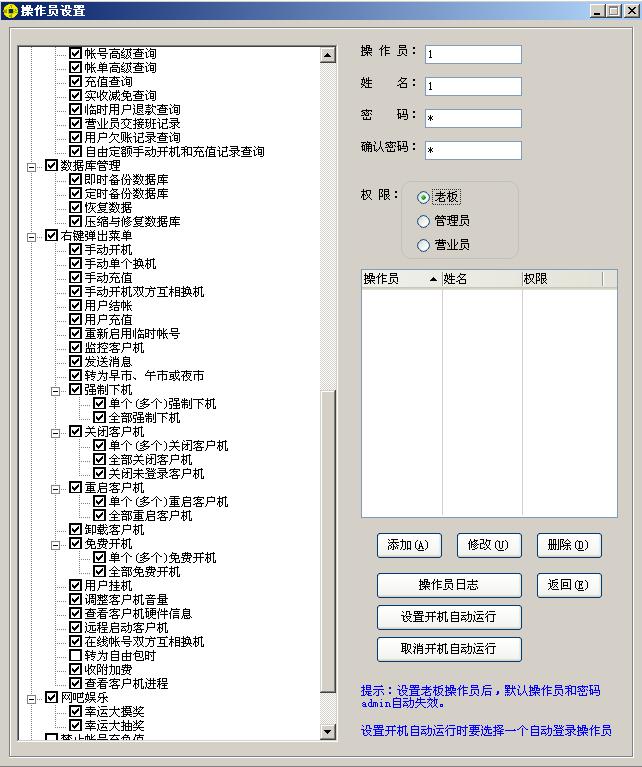Viewport: 642px width, 767px height.
Task: Click 设置开机自动运行 button
Action: pos(449,617)
